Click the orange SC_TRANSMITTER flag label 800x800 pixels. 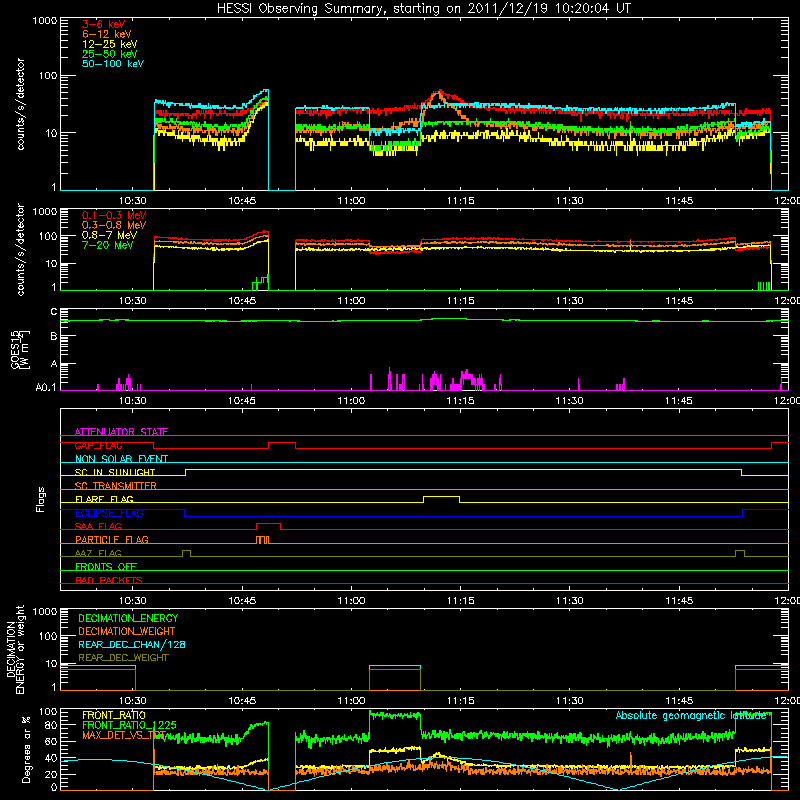pyautogui.click(x=115, y=486)
